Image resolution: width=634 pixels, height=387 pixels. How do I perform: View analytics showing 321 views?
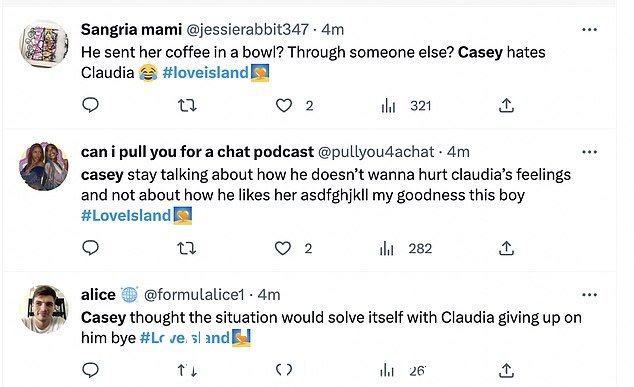point(406,106)
